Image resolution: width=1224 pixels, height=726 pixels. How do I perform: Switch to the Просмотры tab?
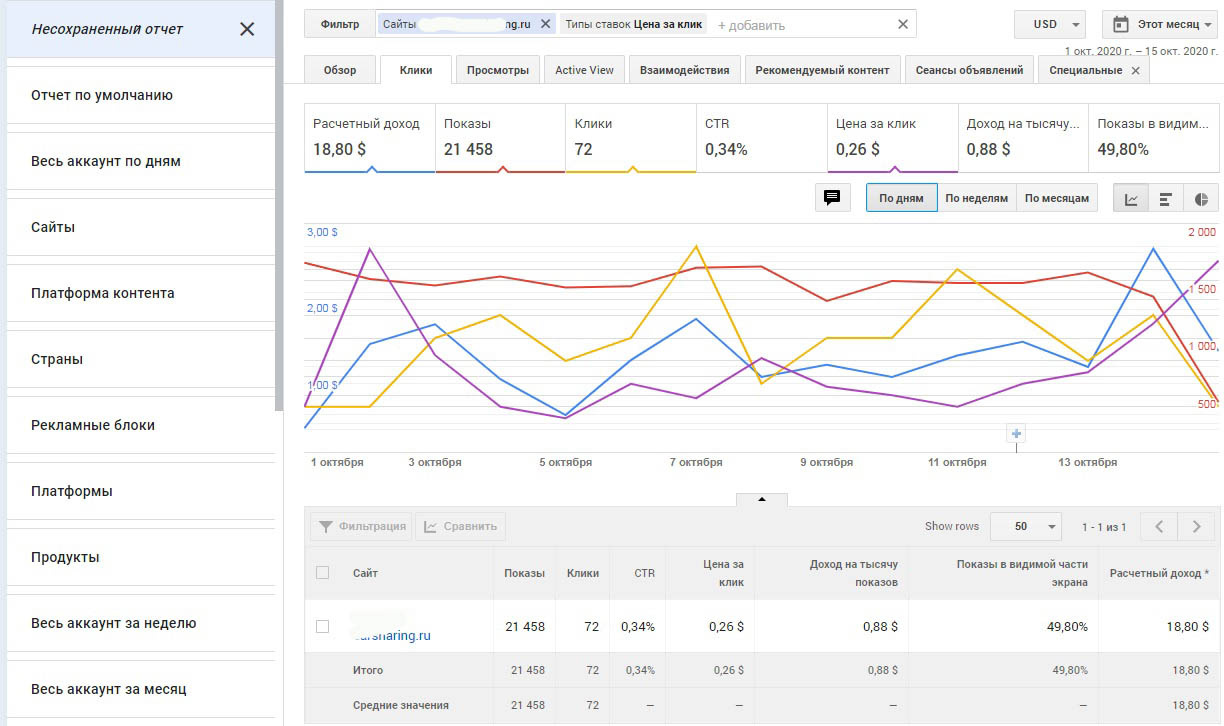click(x=498, y=70)
